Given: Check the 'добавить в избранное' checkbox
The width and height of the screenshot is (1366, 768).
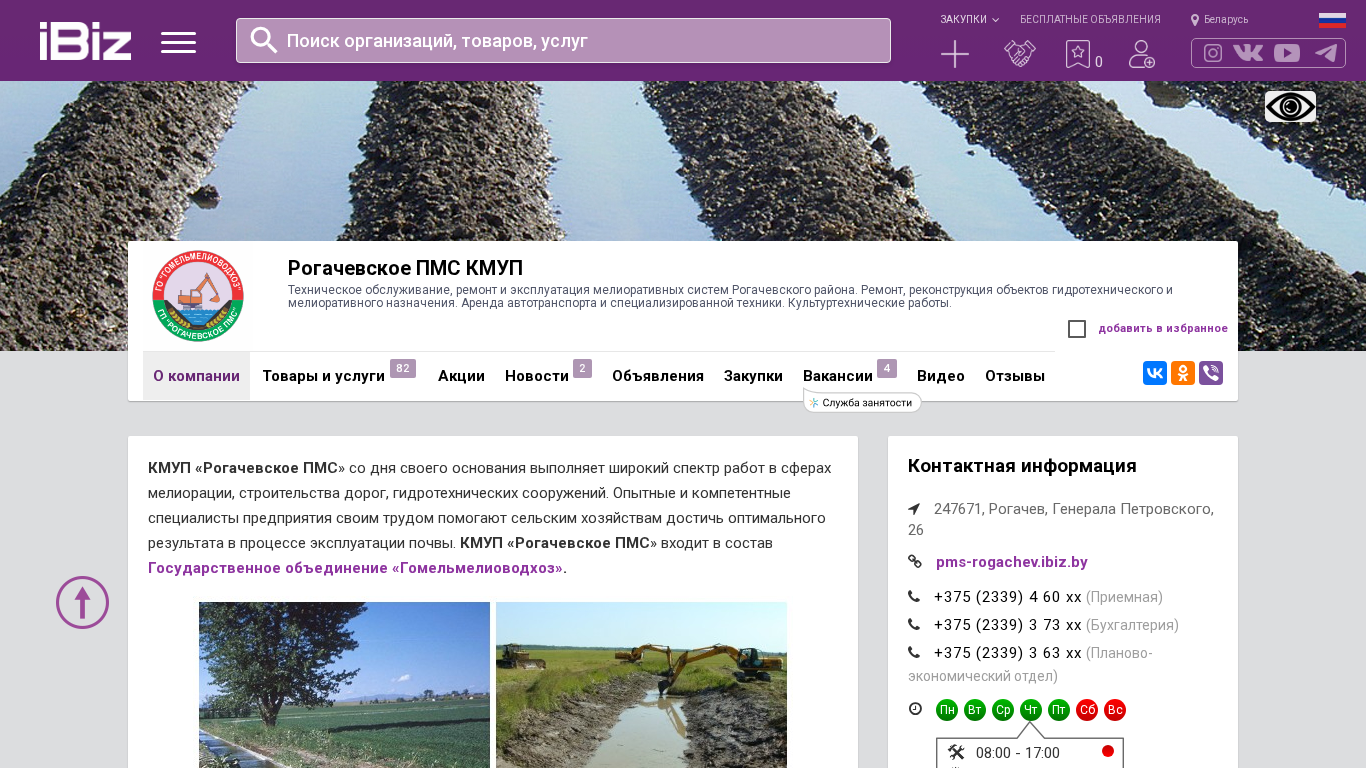Looking at the screenshot, I should [1077, 329].
